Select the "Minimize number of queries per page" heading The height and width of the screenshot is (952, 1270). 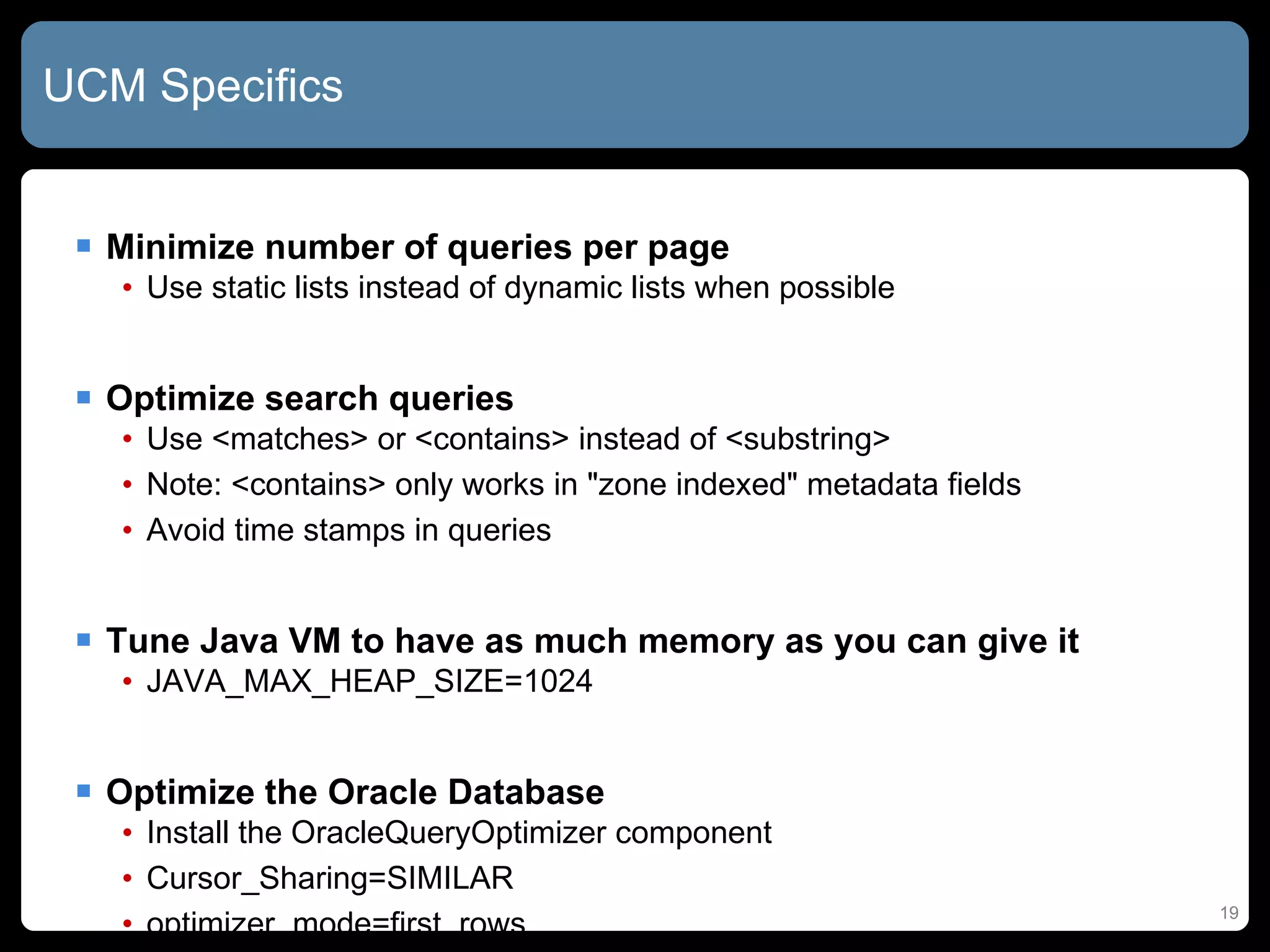pos(417,247)
